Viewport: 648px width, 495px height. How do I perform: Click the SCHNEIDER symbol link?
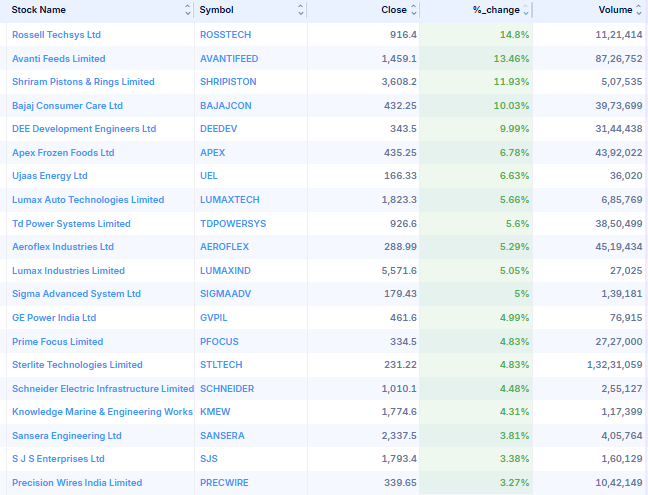coord(227,389)
